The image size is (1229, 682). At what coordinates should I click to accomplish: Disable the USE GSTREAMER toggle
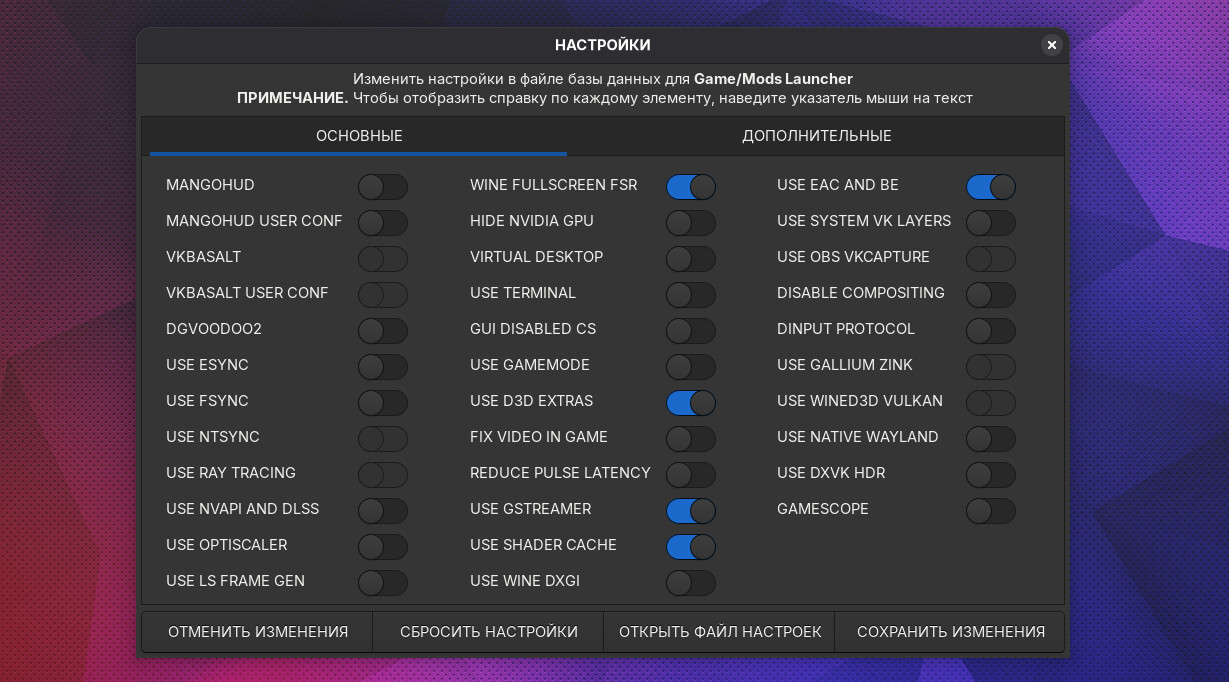pyautogui.click(x=690, y=510)
